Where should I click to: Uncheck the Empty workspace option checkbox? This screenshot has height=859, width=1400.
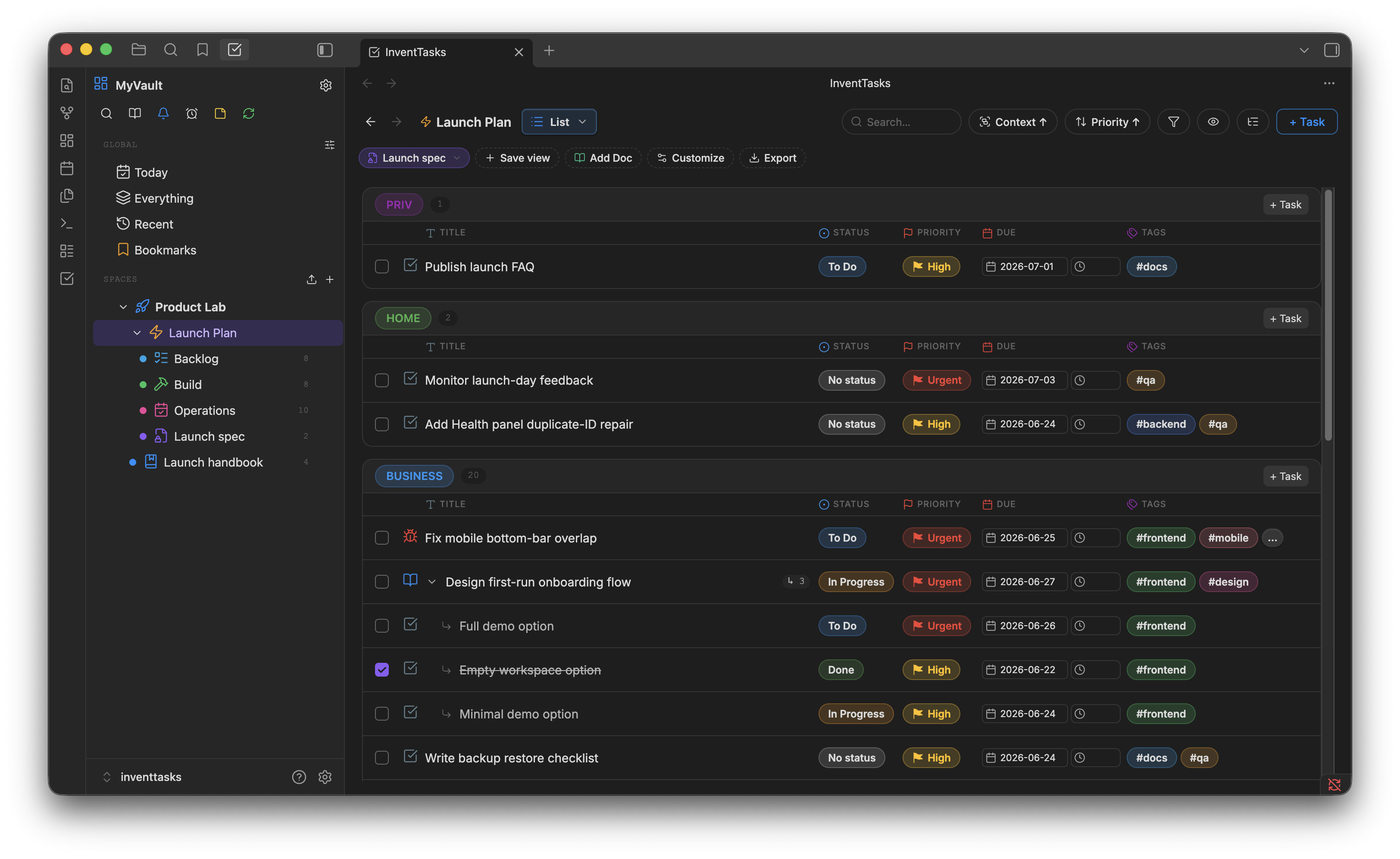click(382, 670)
